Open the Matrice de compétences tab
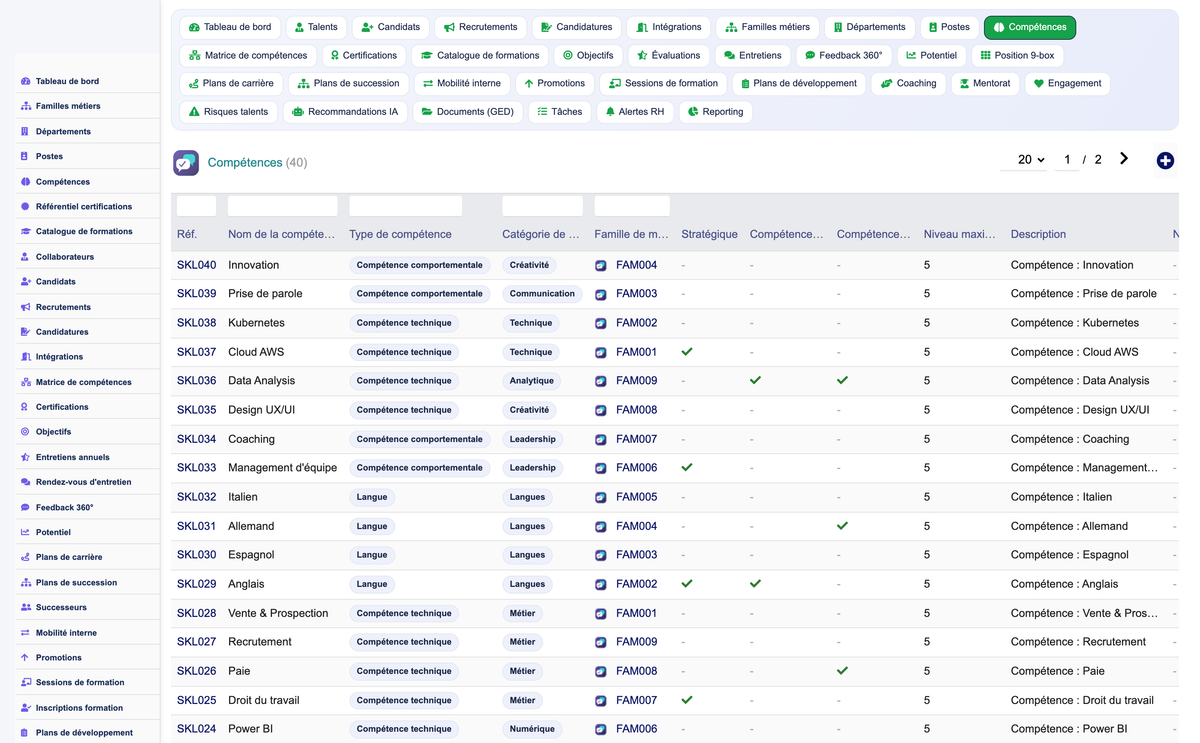This screenshot has width=1200, height=743. tap(248, 56)
